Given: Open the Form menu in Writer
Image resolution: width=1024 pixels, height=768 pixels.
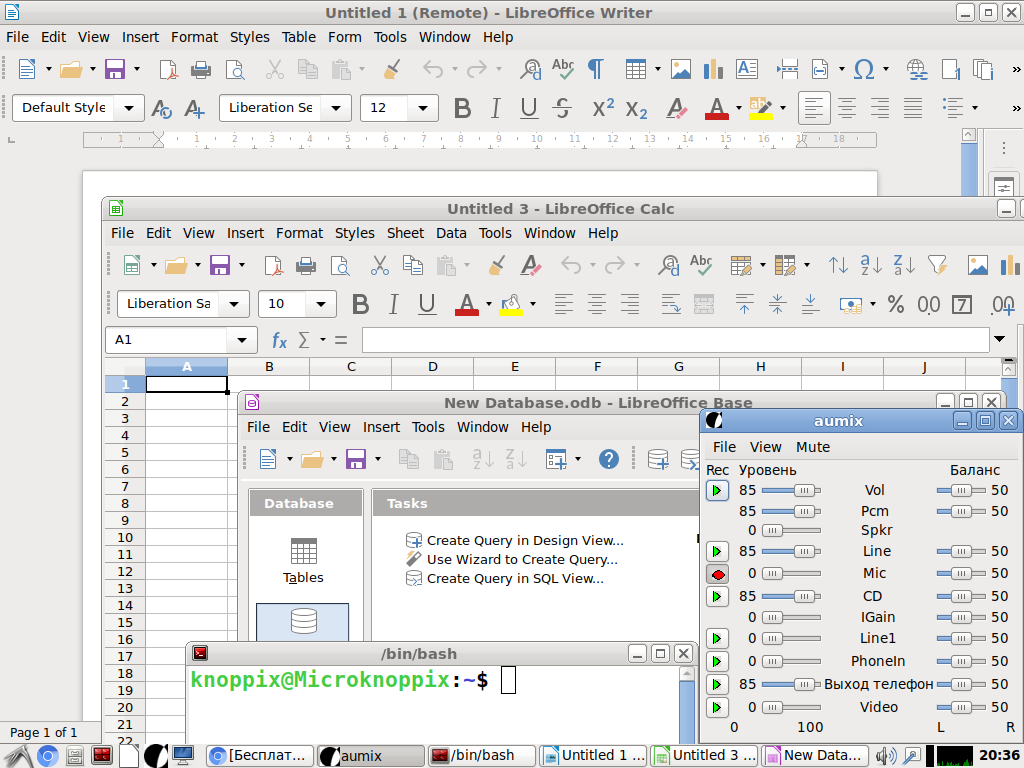Looking at the screenshot, I should click(345, 37).
